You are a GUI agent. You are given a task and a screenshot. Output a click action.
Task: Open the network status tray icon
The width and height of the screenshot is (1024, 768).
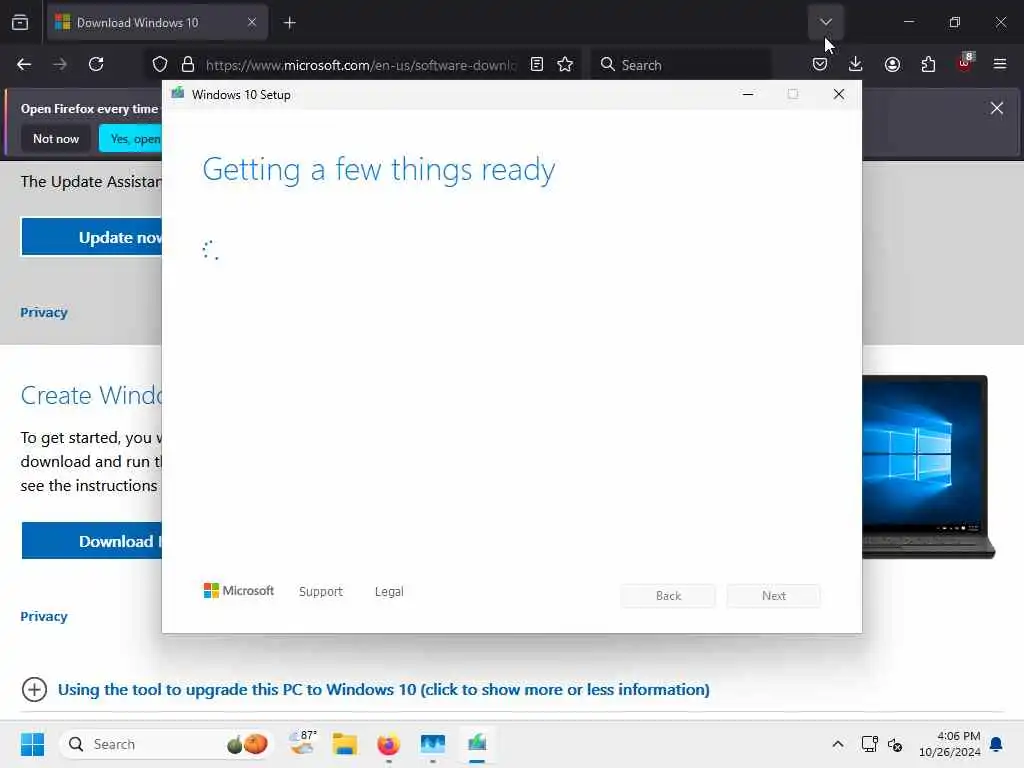tap(870, 744)
